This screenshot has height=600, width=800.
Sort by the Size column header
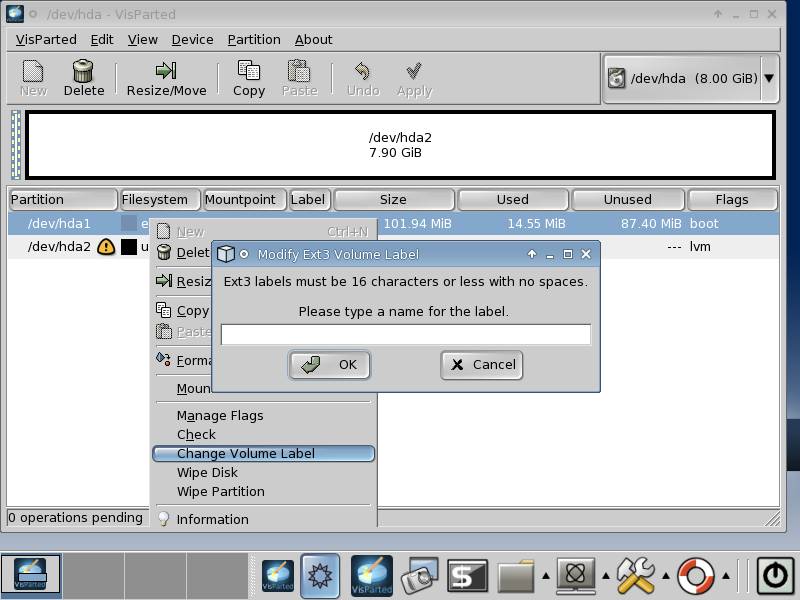pyautogui.click(x=394, y=199)
